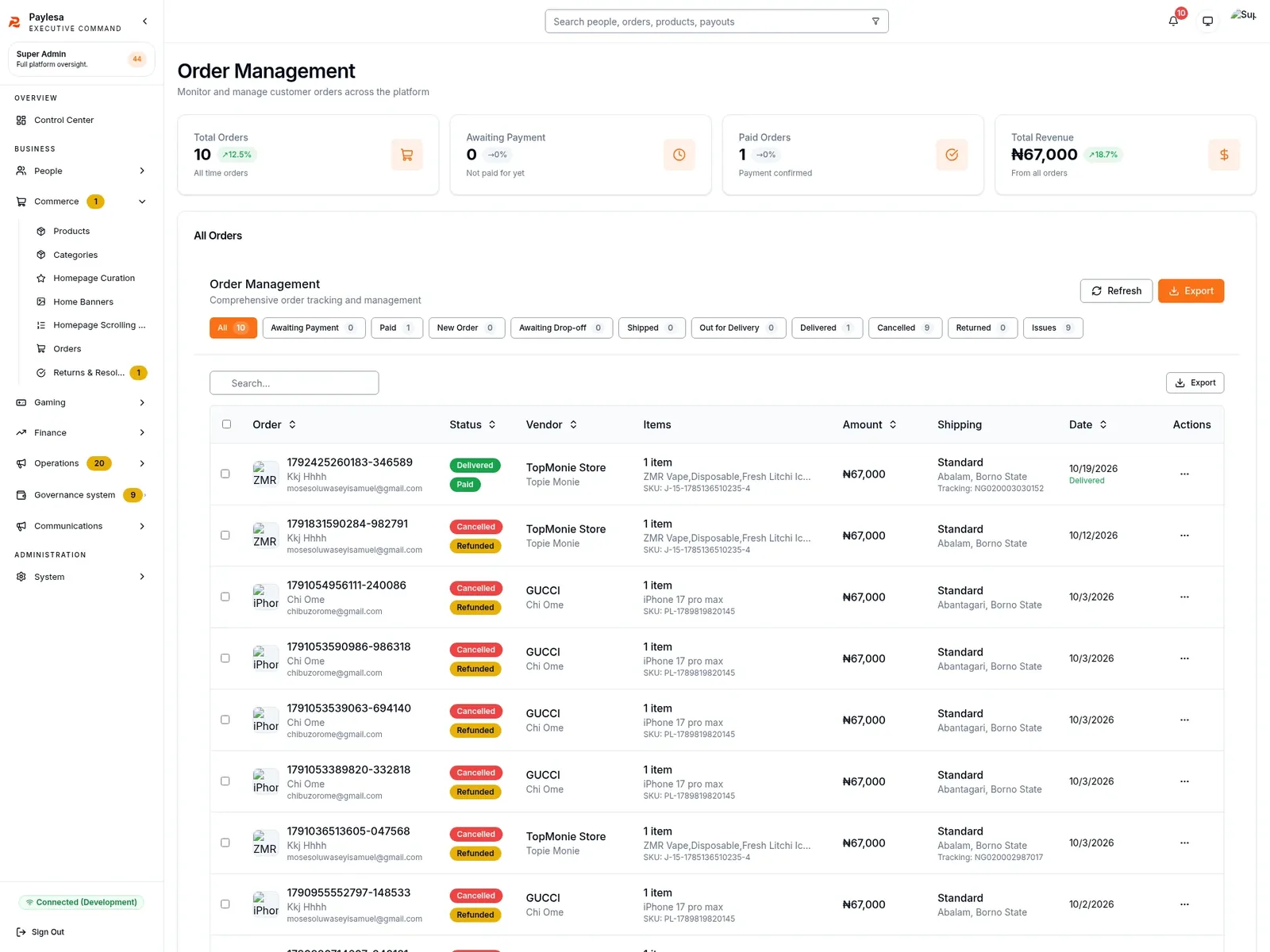Tick the checkbox for order 1791054956111-240086
The width and height of the screenshot is (1270, 952).
click(225, 597)
